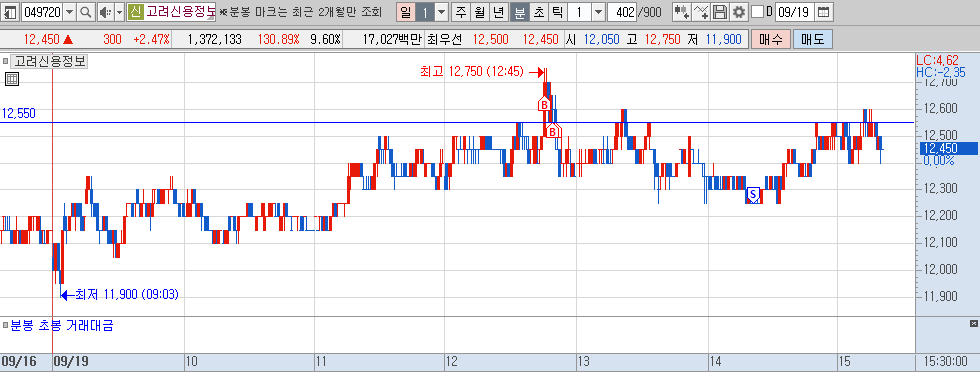This screenshot has height=372, width=980.
Task: Toggle the D checkbox
Action: pos(757,12)
